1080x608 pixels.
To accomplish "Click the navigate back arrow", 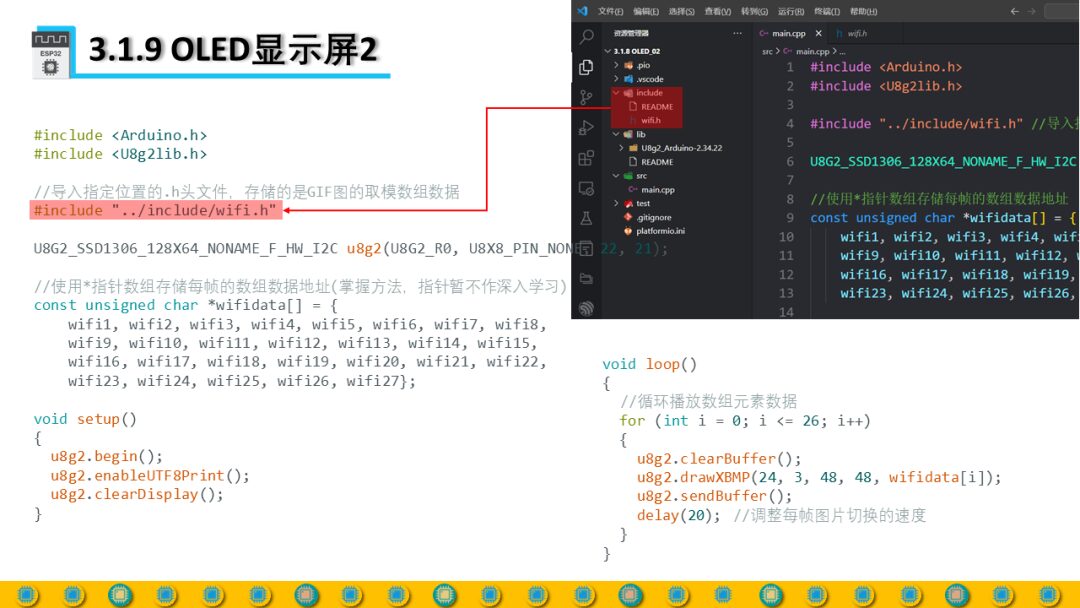I will pyautogui.click(x=1015, y=11).
